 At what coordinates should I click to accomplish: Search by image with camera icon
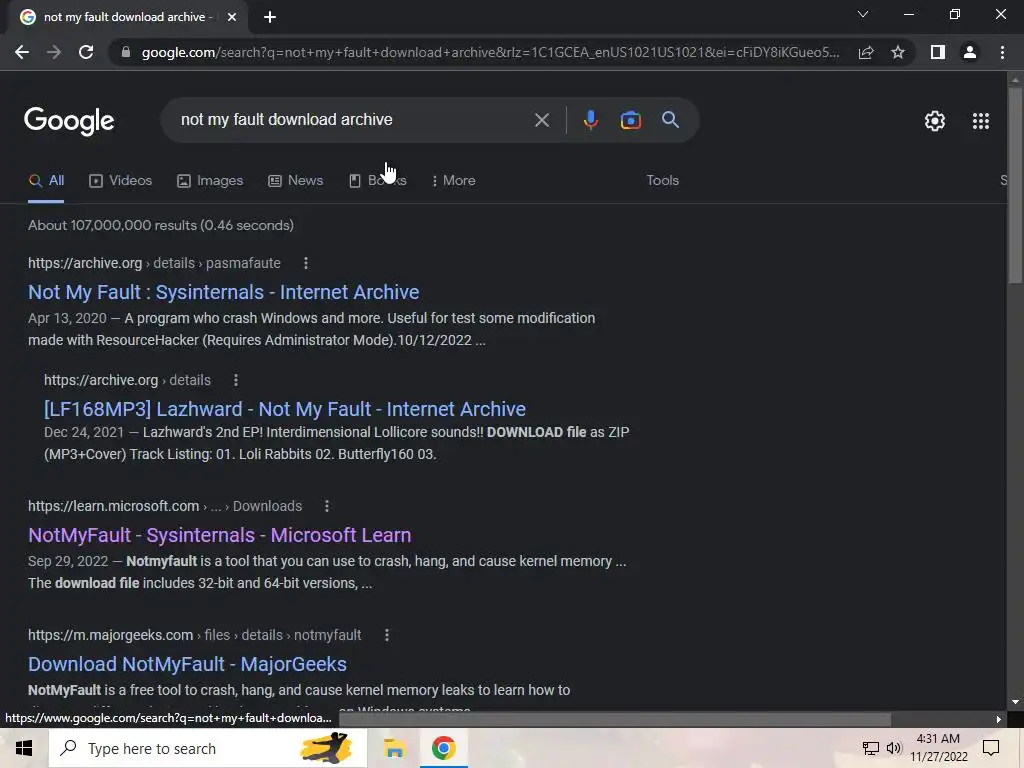pyautogui.click(x=630, y=120)
